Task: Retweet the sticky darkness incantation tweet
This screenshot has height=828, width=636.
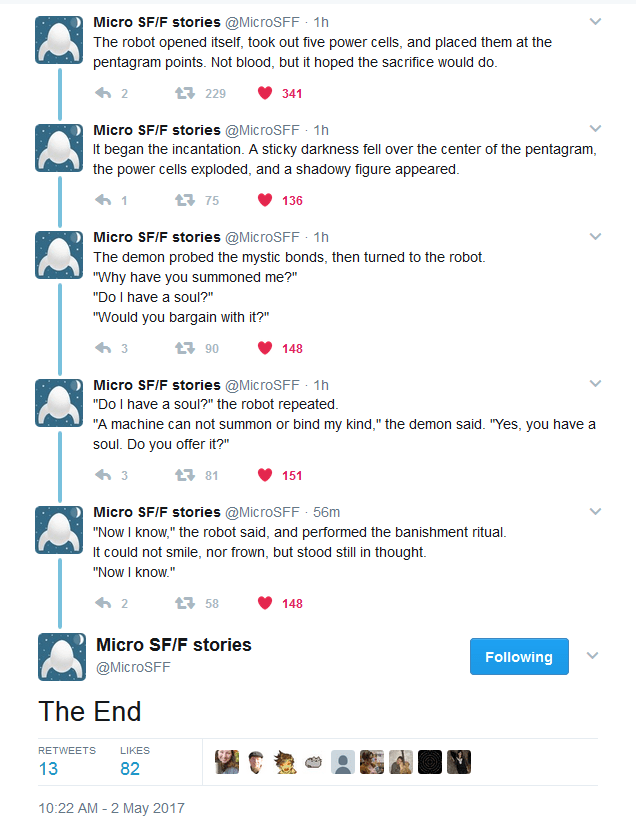Action: point(184,200)
